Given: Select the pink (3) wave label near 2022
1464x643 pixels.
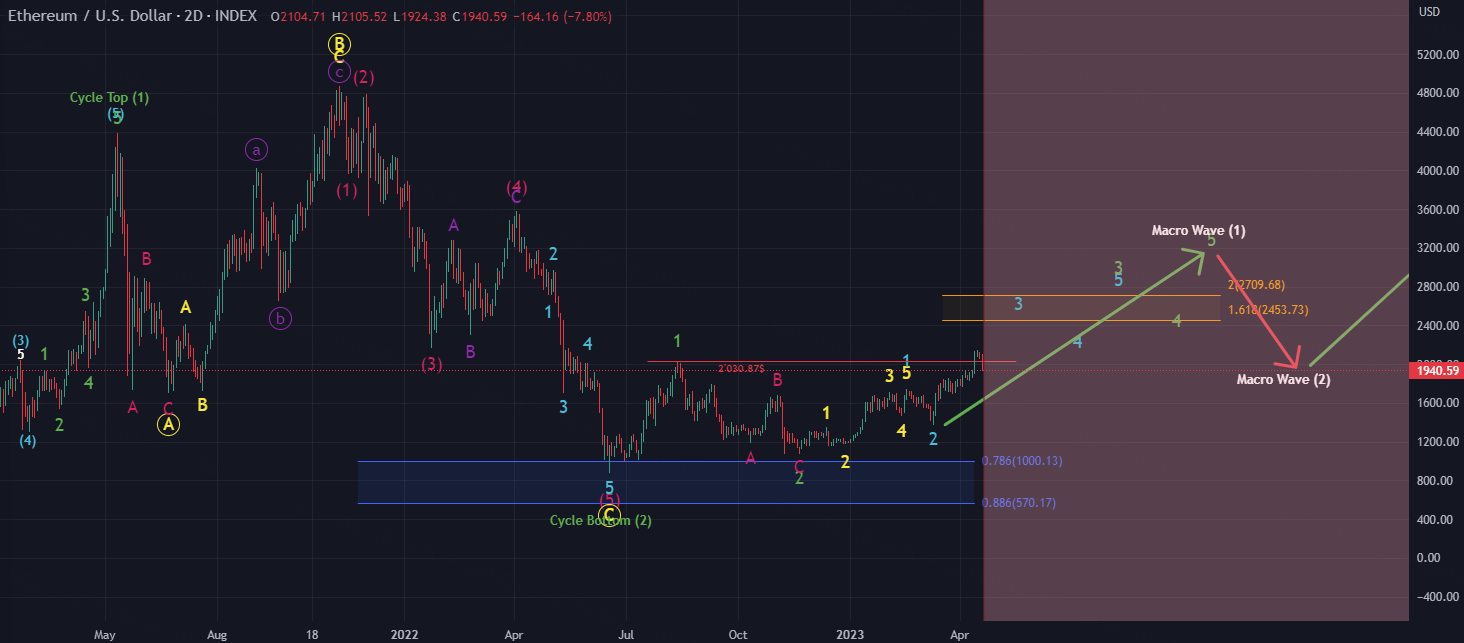Looking at the screenshot, I should pyautogui.click(x=431, y=363).
